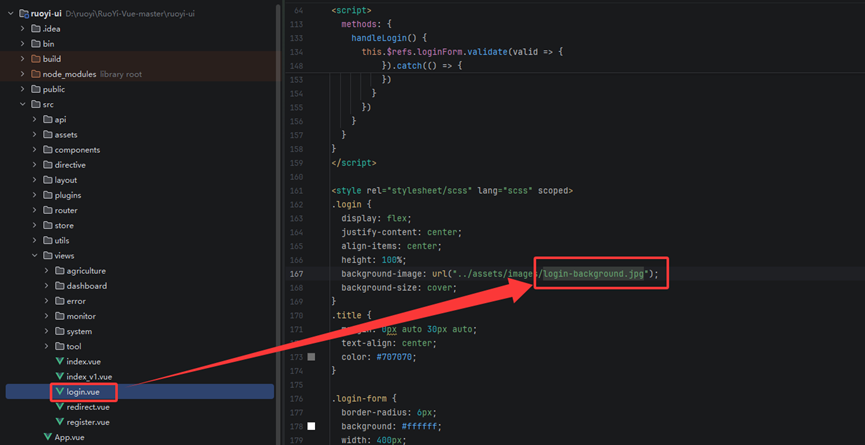Screen dimensions: 865x445
Task: Click the login-background.jpg path in code
Action: pyautogui.click(x=594, y=274)
